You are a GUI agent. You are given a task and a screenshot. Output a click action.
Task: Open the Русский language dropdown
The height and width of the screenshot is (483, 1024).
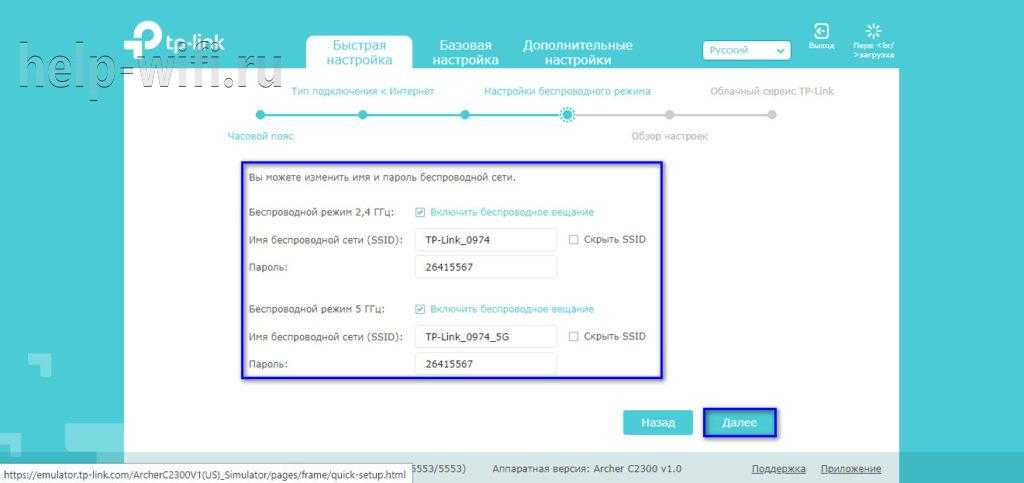746,50
